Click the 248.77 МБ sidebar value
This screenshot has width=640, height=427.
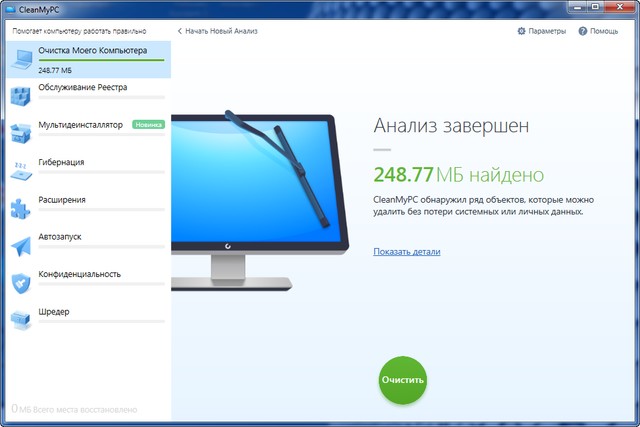point(55,70)
